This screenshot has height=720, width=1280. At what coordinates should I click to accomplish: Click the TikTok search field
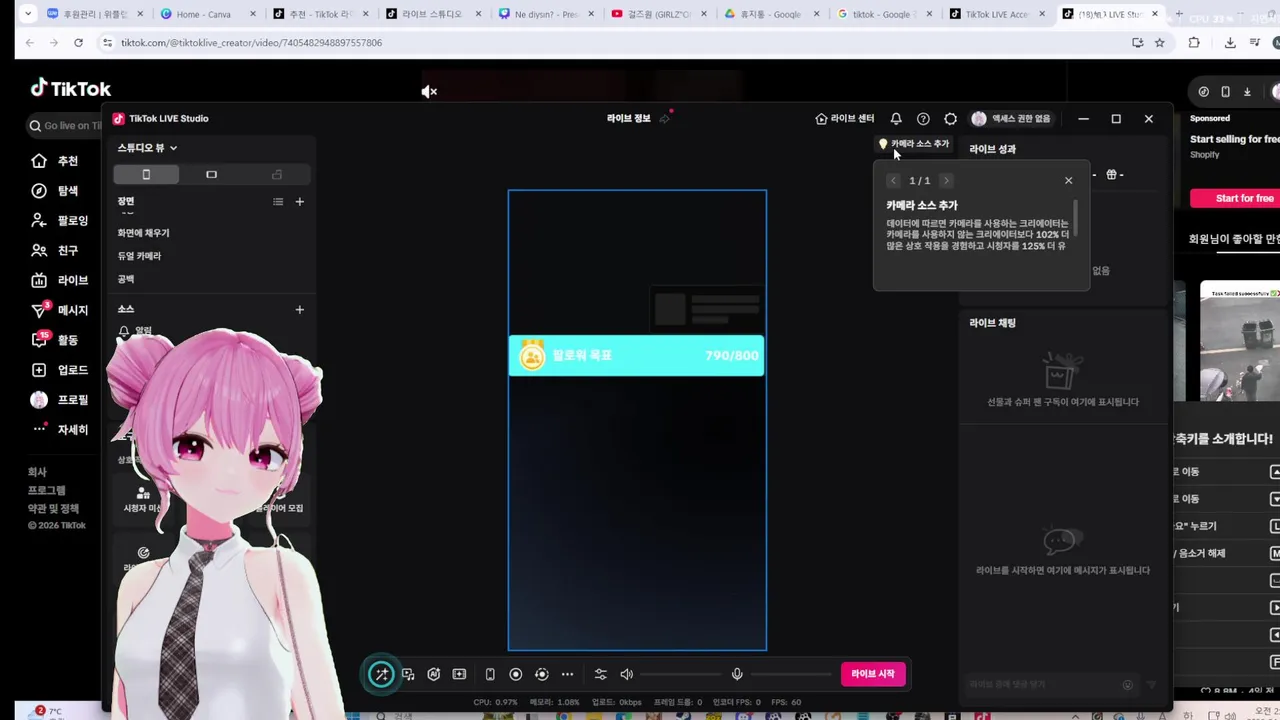(66, 125)
